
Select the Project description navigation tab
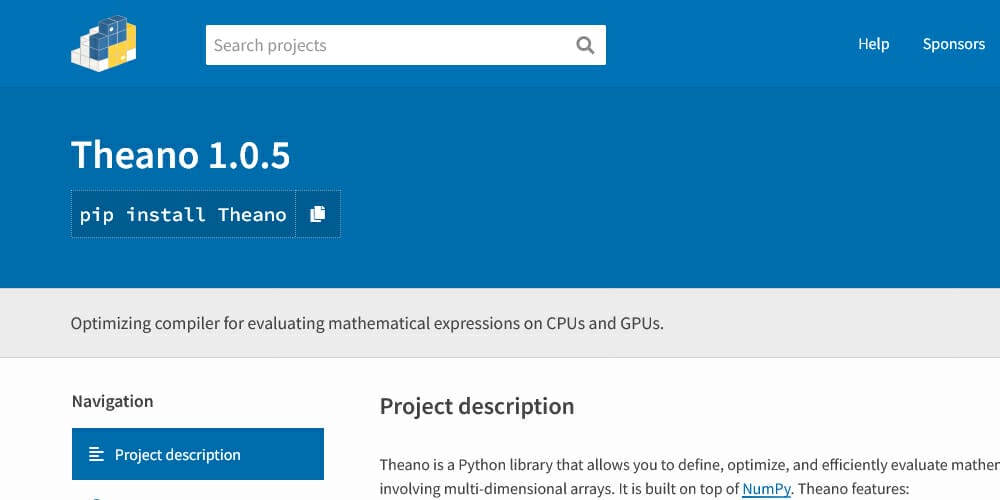click(x=198, y=454)
